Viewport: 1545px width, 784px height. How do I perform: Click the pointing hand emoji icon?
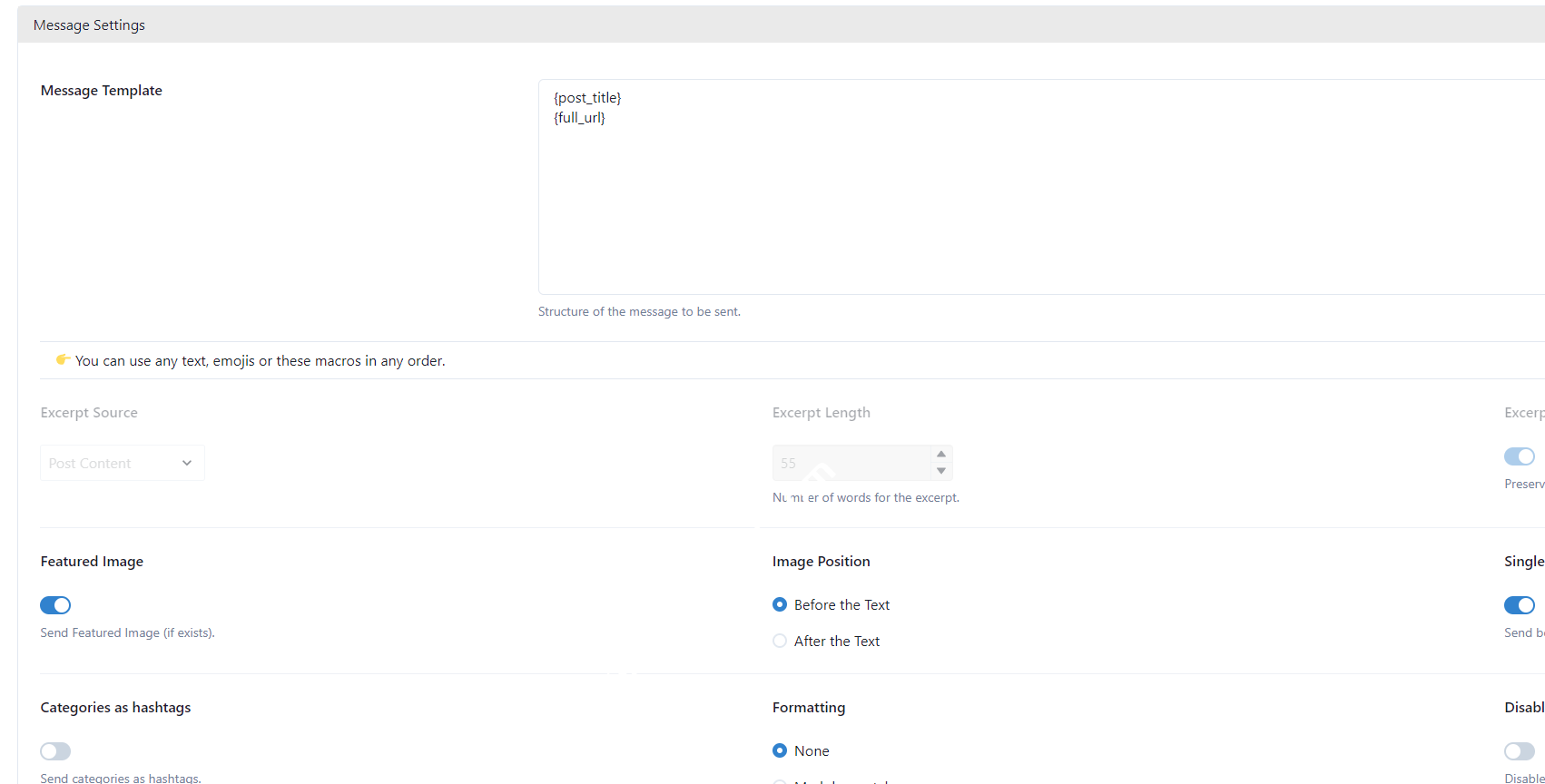pos(63,359)
